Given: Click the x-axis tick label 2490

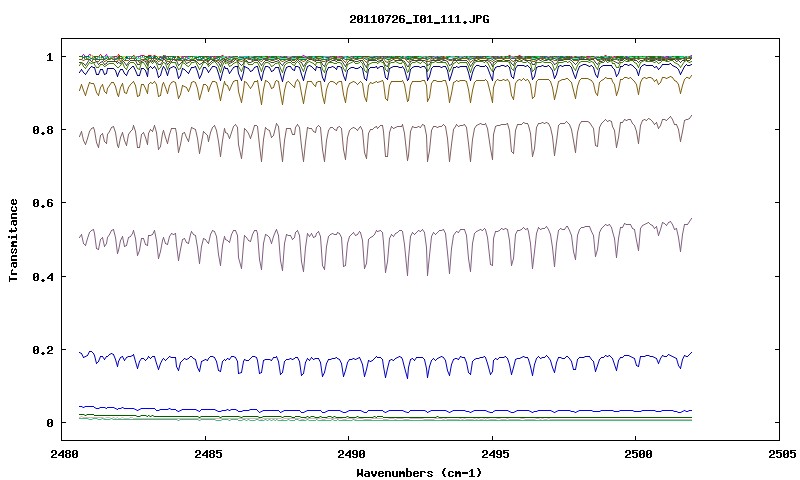Looking at the screenshot, I should [x=352, y=454].
